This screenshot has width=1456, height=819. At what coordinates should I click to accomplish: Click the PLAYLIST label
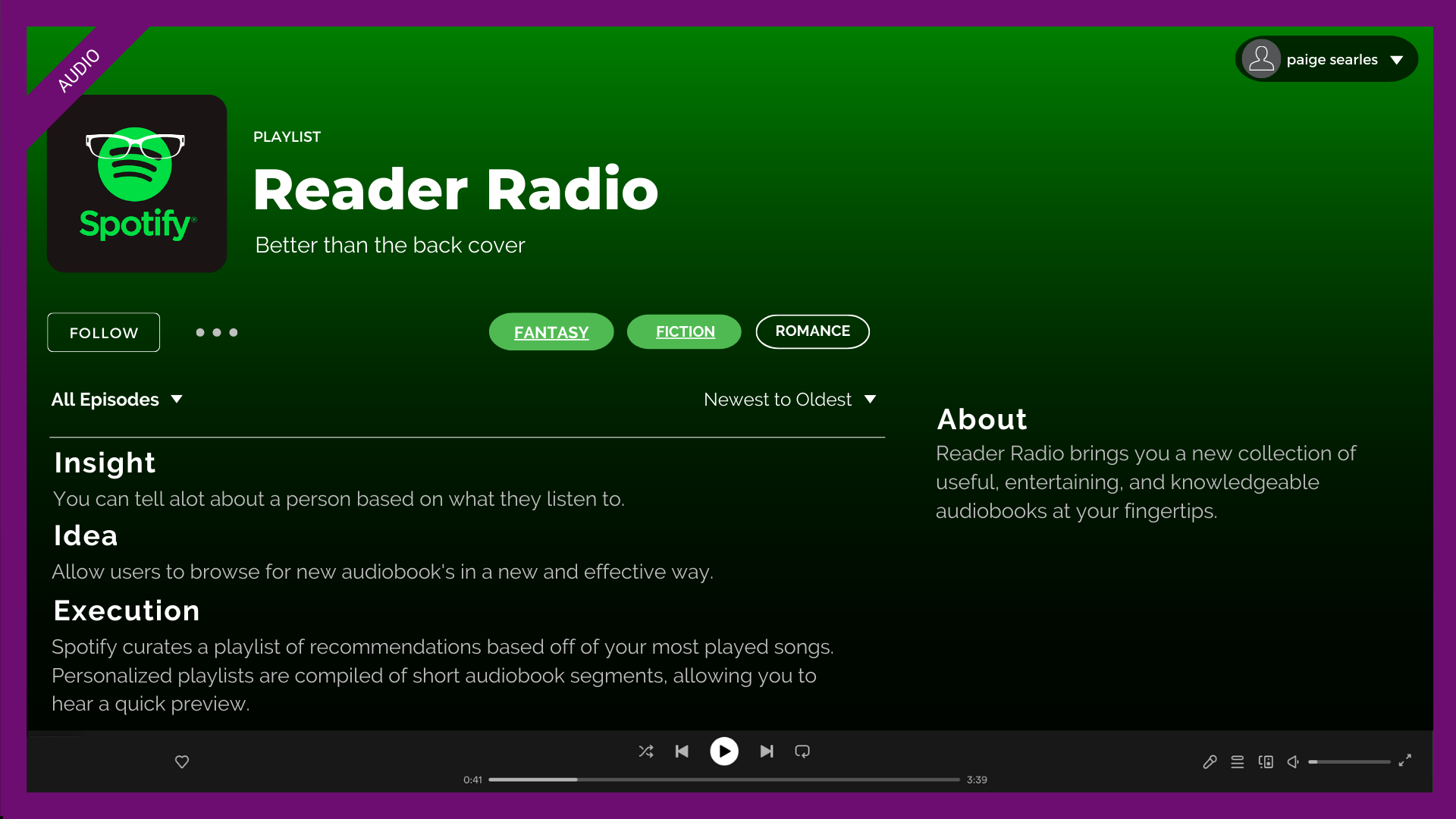(x=287, y=137)
